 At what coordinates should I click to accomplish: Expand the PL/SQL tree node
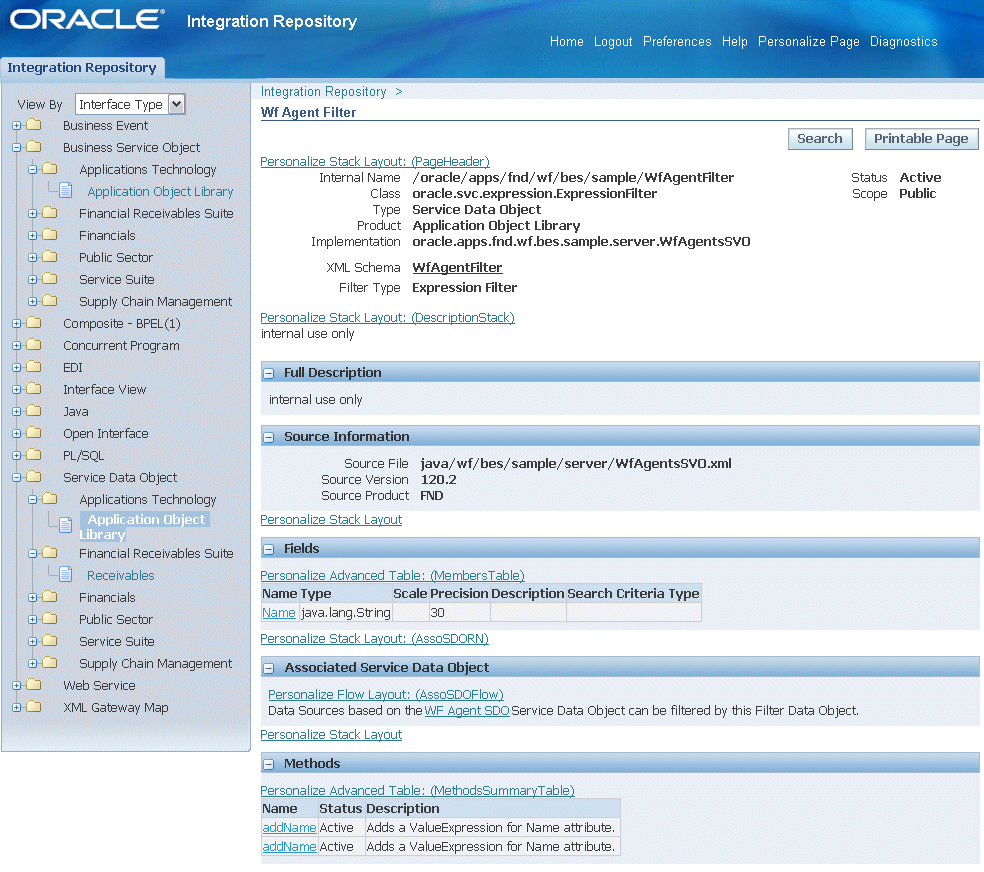tap(16, 455)
